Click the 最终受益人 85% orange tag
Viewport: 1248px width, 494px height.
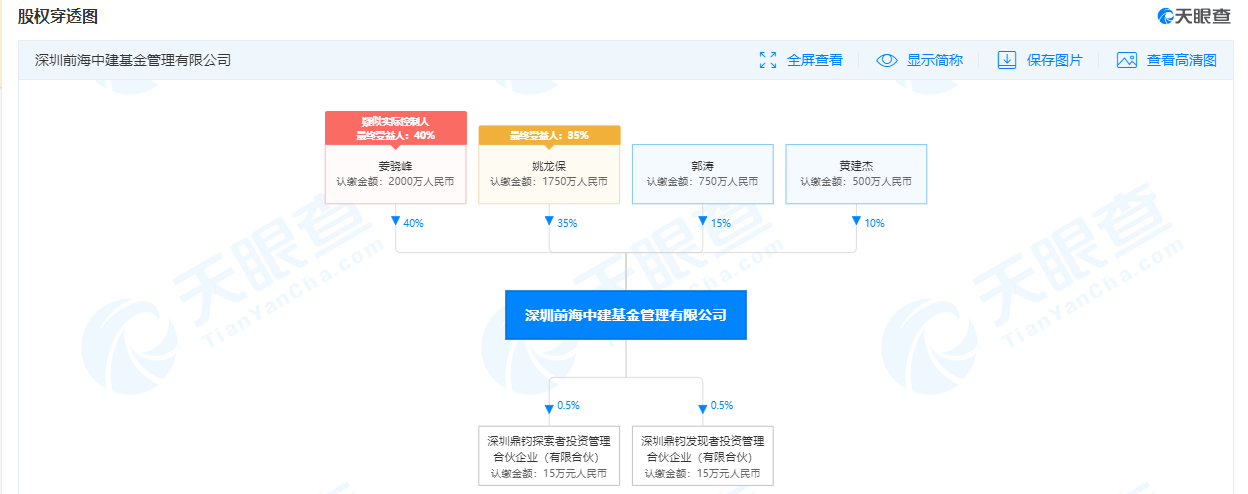point(549,135)
